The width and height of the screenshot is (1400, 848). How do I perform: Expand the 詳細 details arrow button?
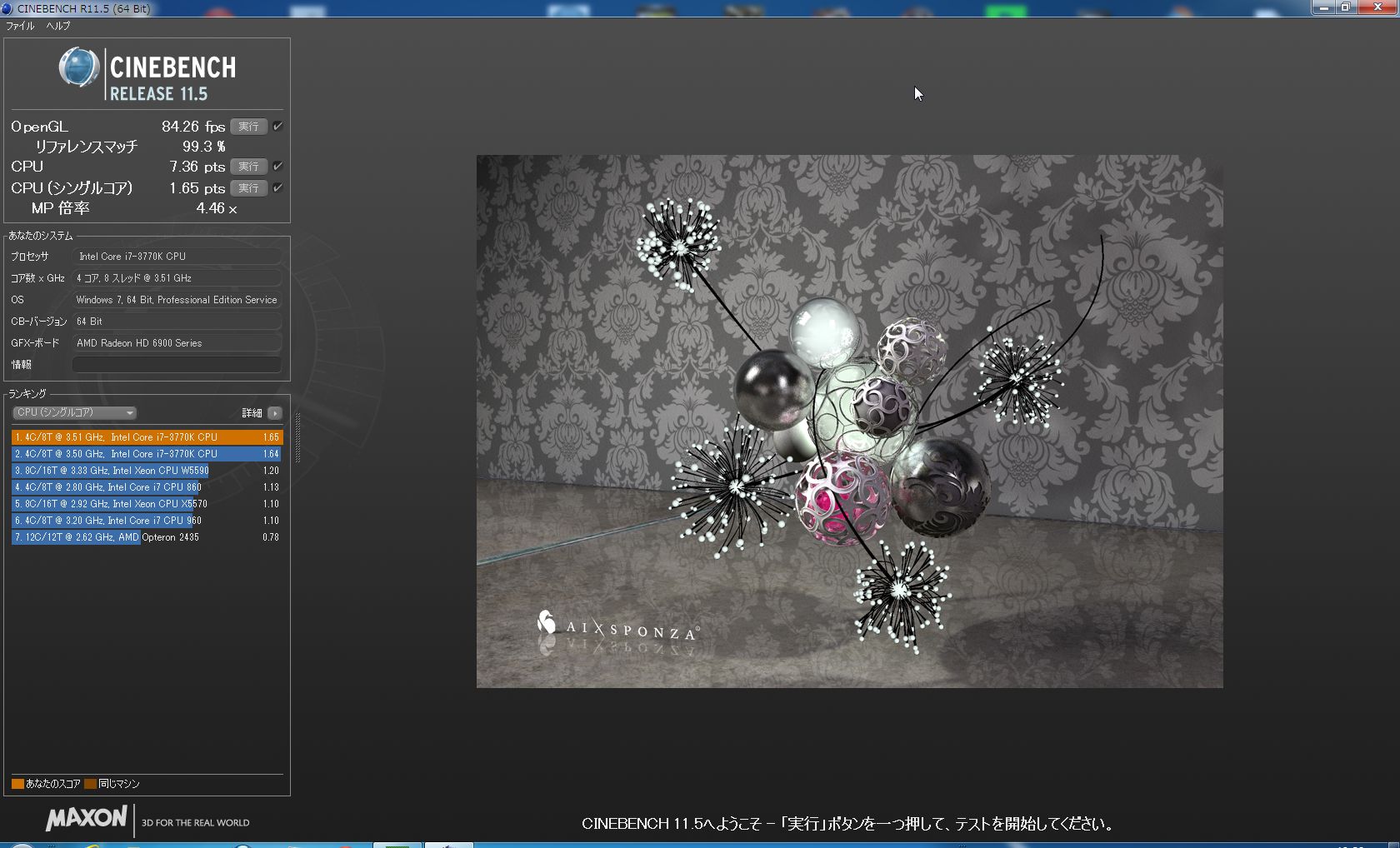click(275, 413)
